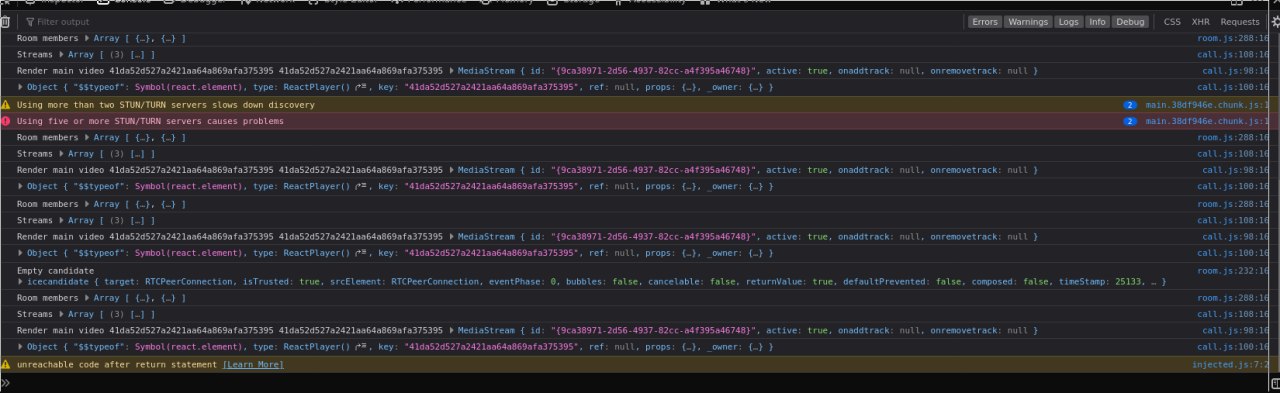Image resolution: width=1280 pixels, height=393 pixels.
Task: Expand MediaStream in row two above unreachable code warning
Action: [x=453, y=330]
